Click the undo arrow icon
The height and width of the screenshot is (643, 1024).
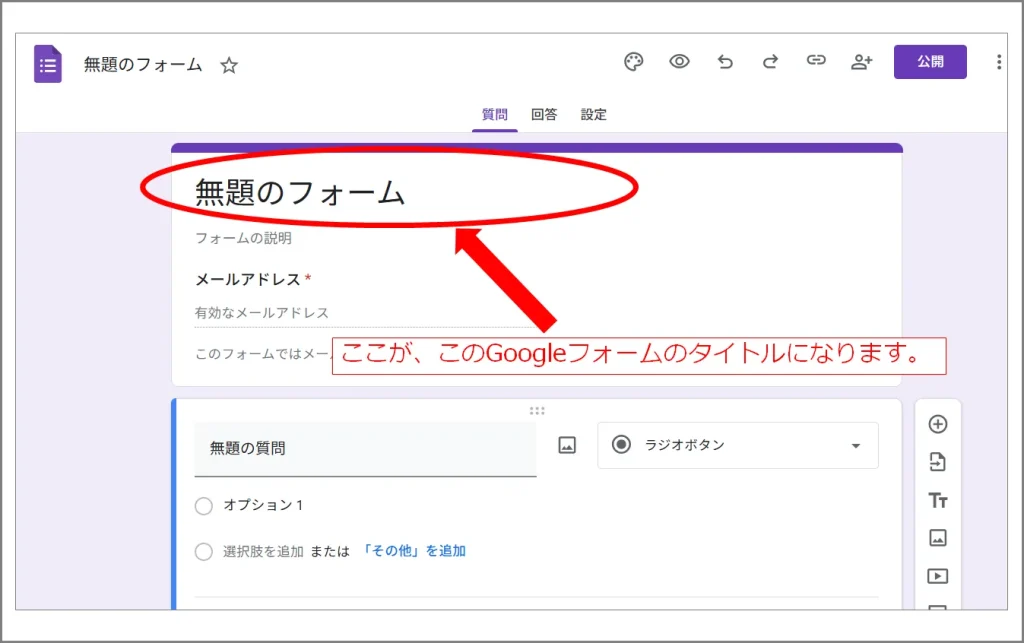tap(725, 62)
